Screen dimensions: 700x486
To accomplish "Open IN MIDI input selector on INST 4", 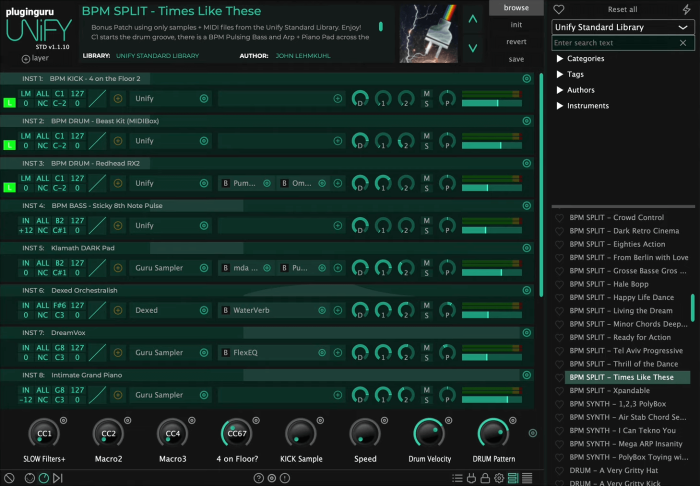I will (x=26, y=220).
